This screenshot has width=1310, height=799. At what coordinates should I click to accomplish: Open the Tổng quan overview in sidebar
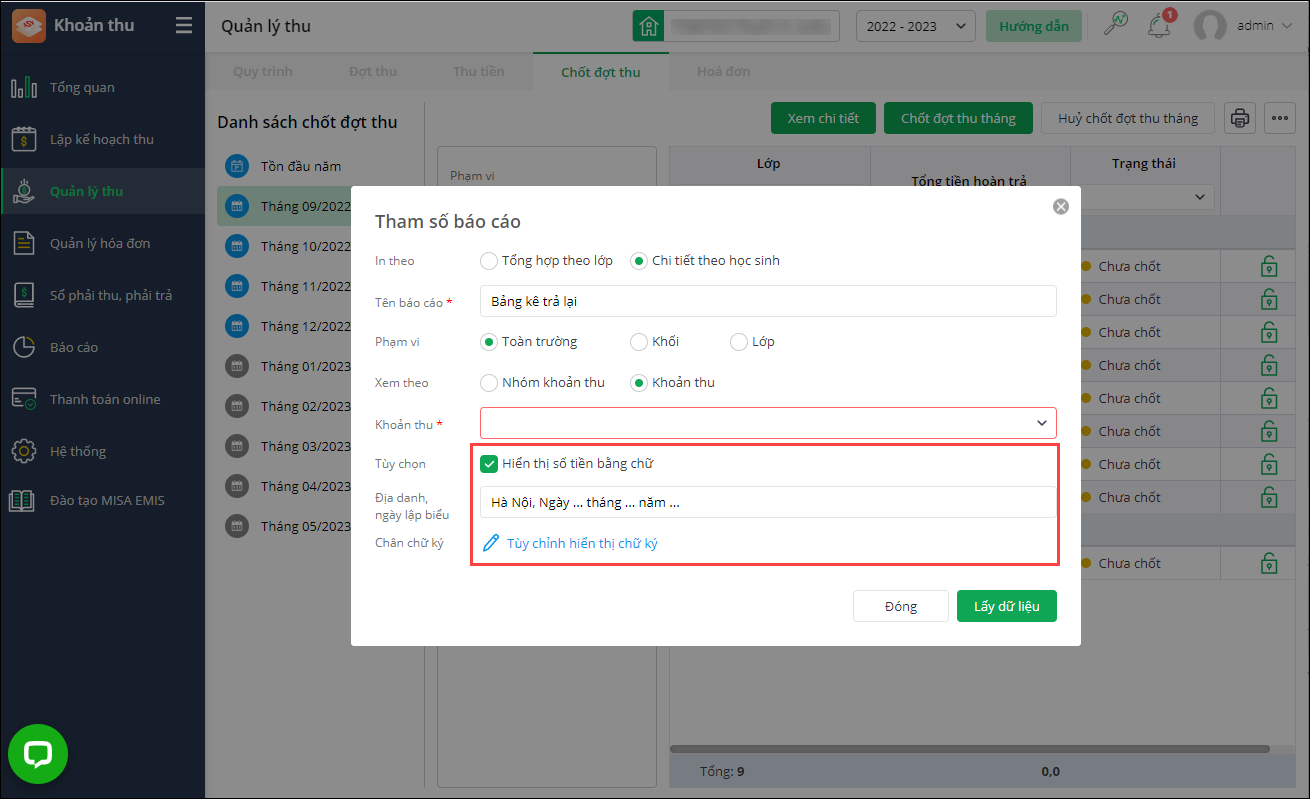(82, 88)
